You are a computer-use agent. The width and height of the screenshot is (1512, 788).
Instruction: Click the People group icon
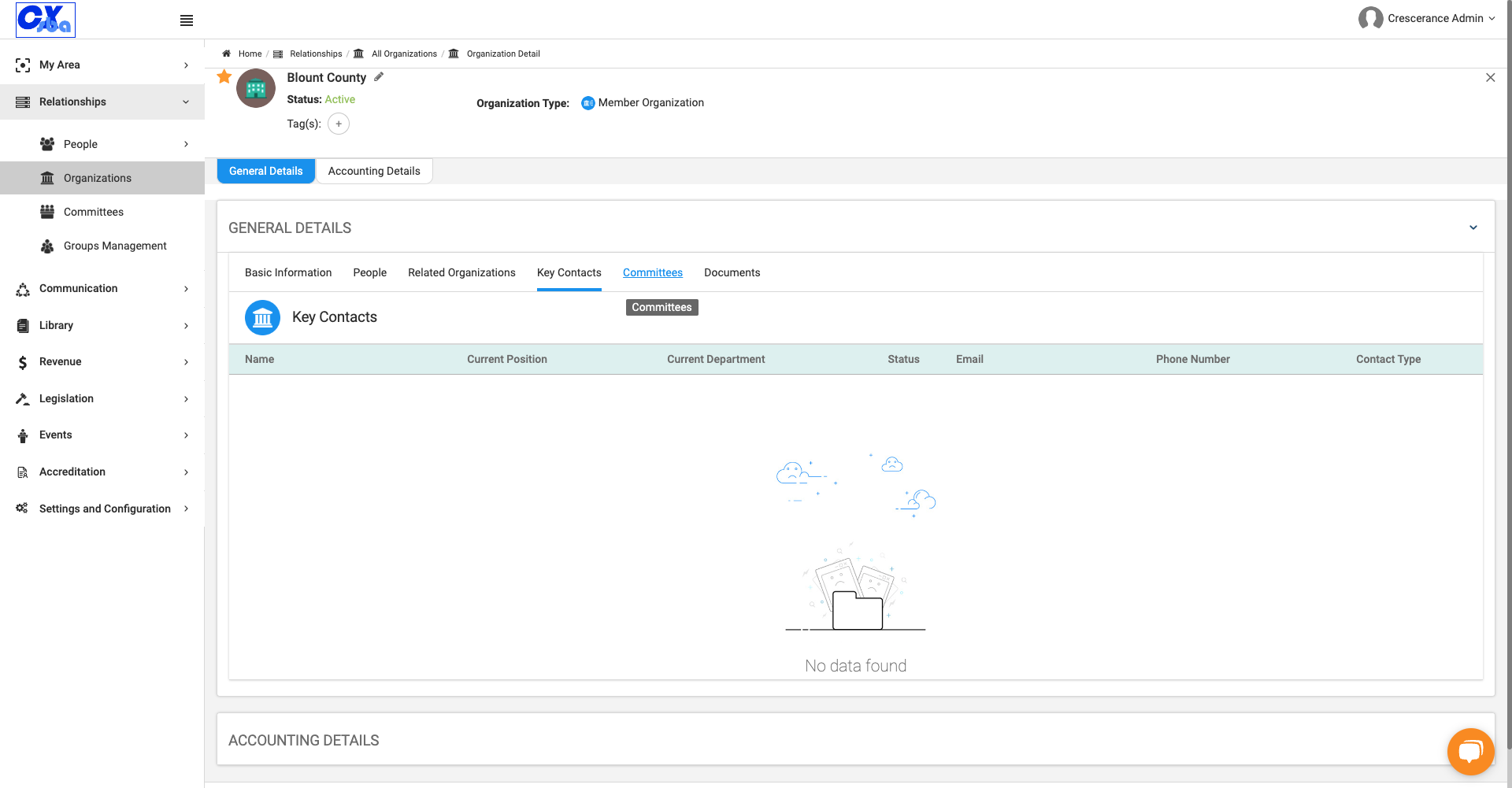pyautogui.click(x=47, y=144)
